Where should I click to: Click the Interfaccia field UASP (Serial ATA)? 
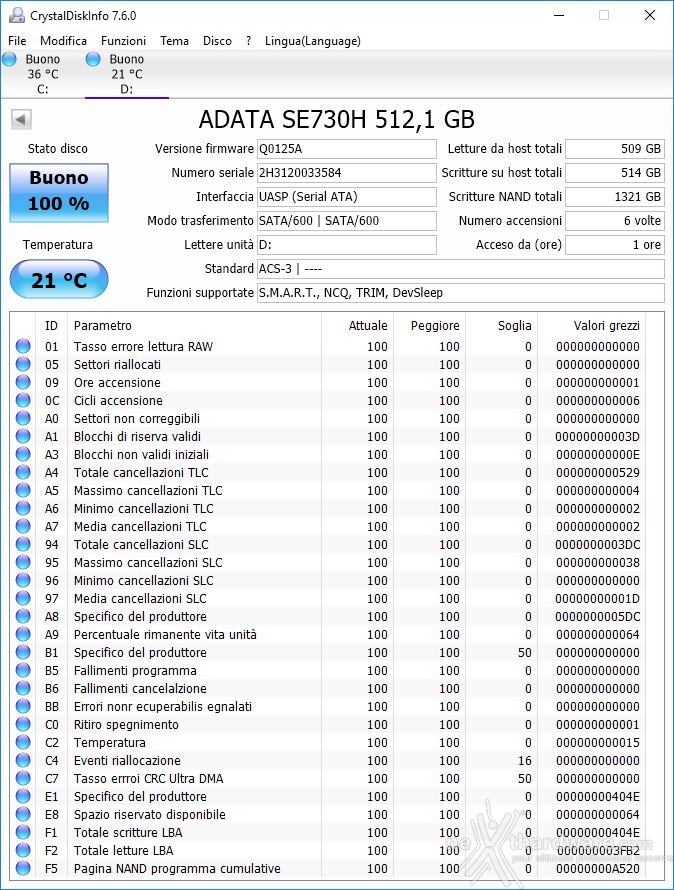[x=346, y=197]
